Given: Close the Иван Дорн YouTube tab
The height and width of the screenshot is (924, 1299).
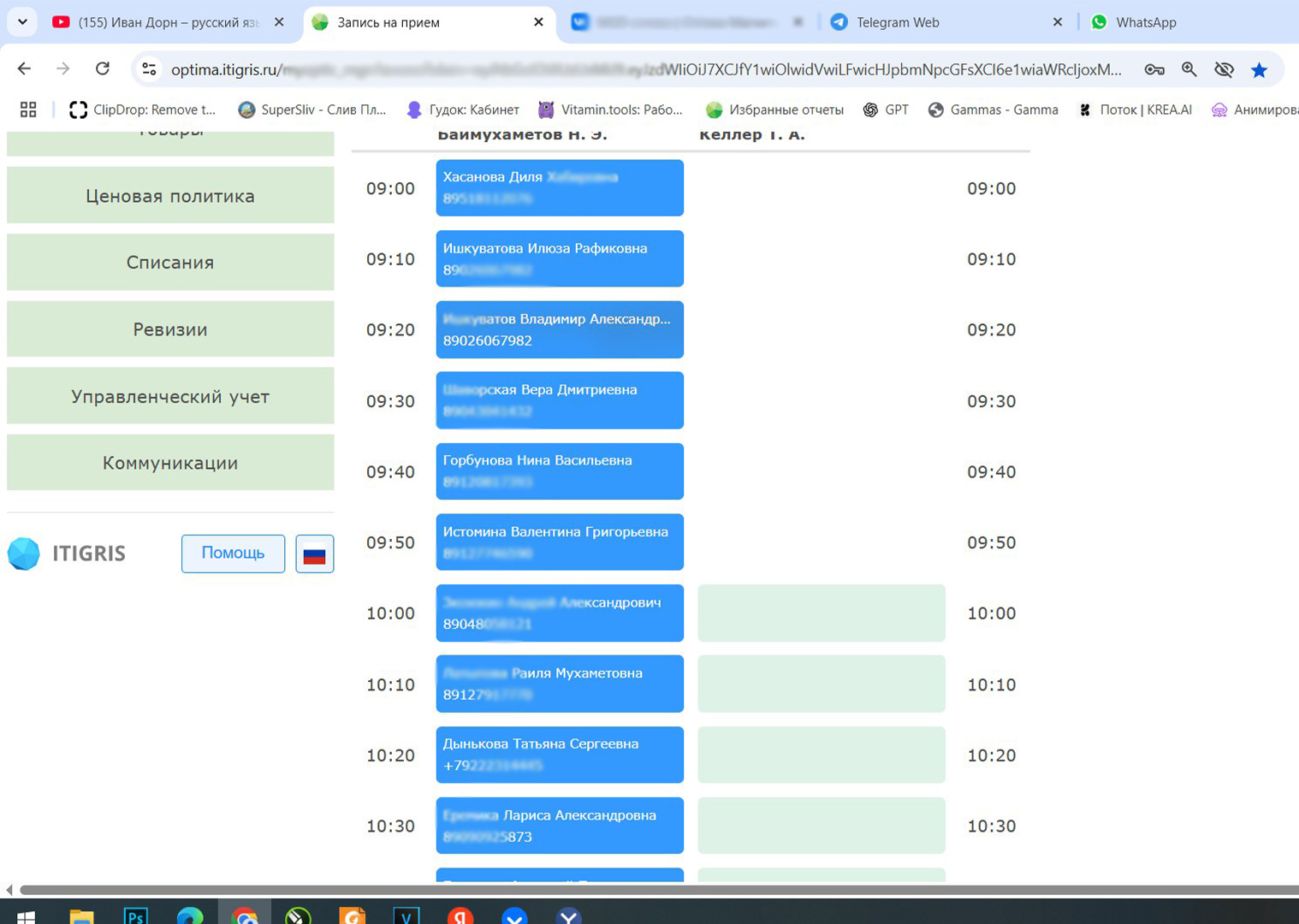Looking at the screenshot, I should click(x=279, y=23).
